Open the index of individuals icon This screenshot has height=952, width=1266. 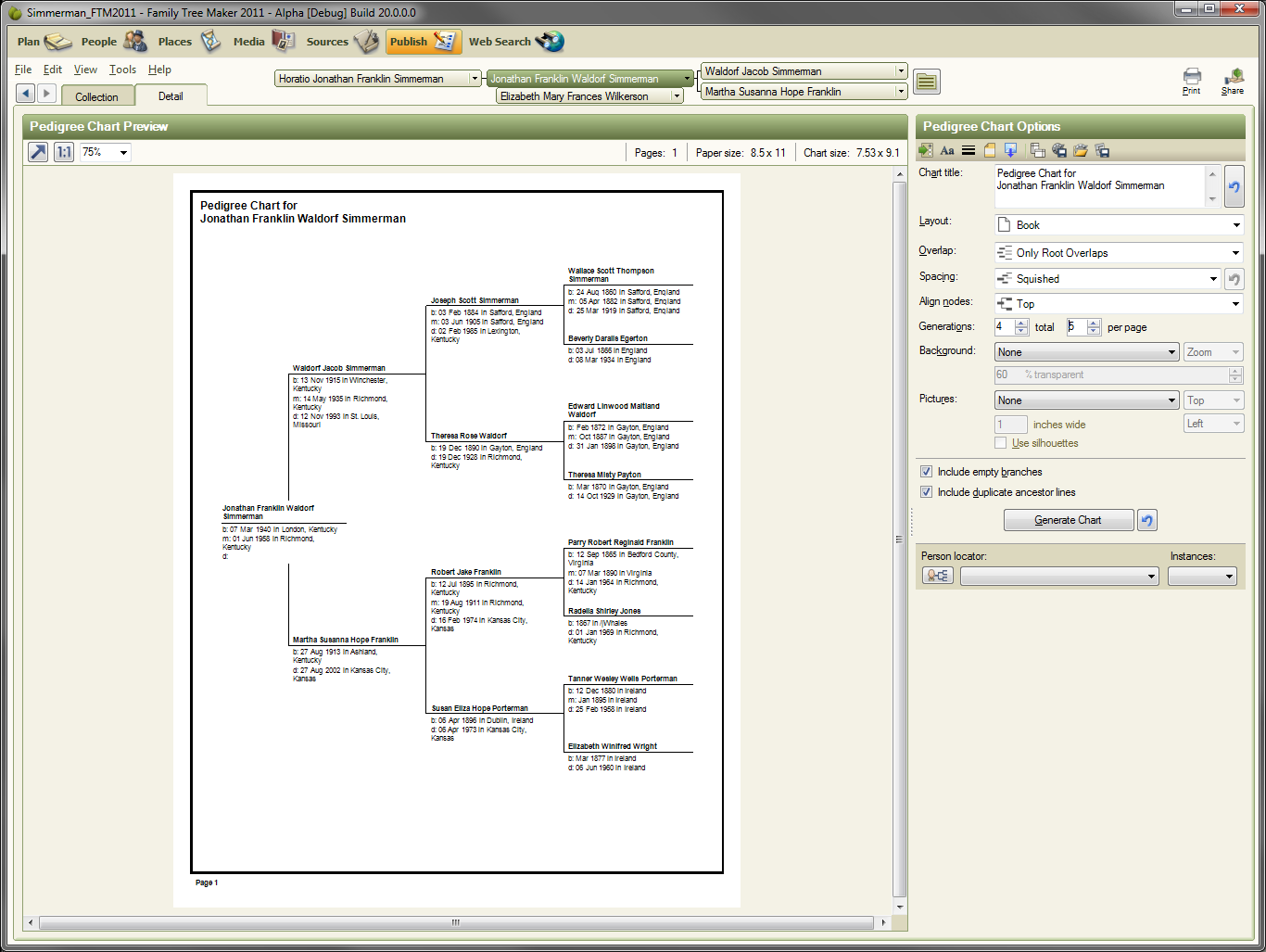click(926, 82)
